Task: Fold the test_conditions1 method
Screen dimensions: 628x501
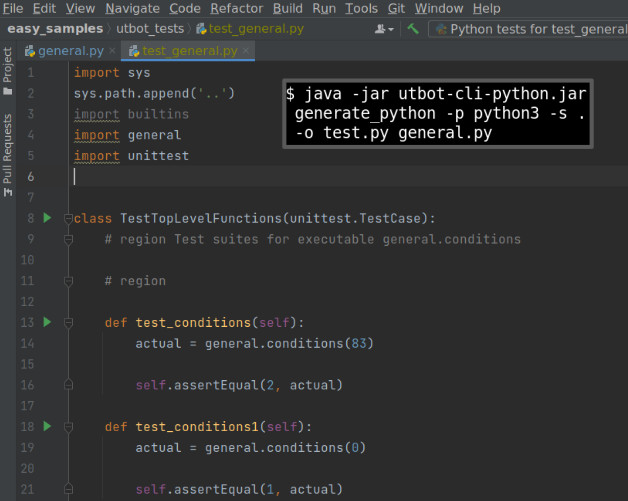Action: (x=68, y=427)
